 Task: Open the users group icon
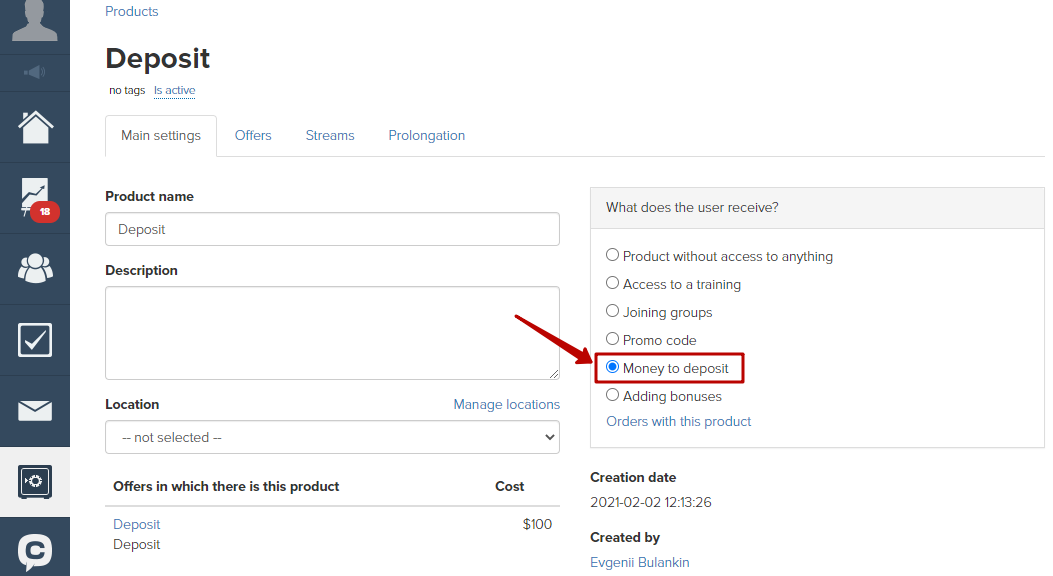(35, 269)
